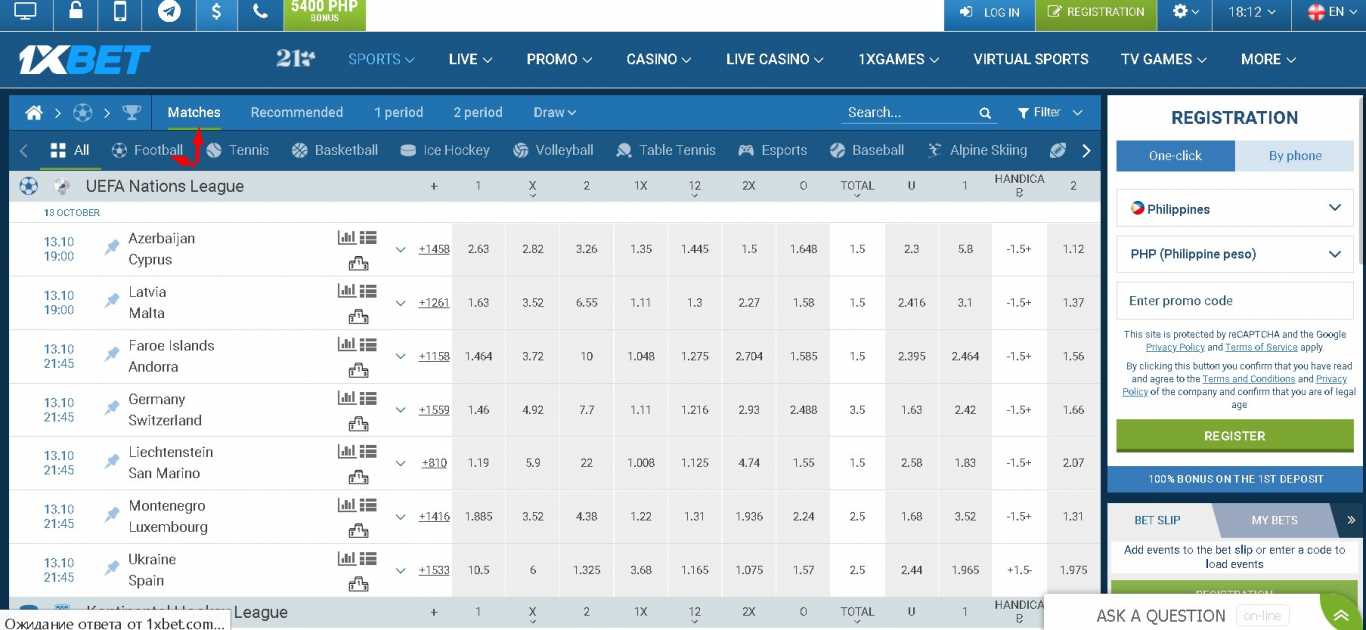Open the SPORTS menu
The width and height of the screenshot is (1366, 630).
tap(381, 59)
